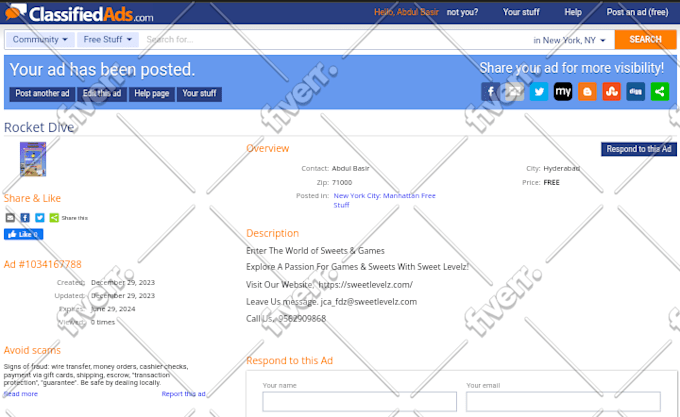Open the Community category dropdown
The height and width of the screenshot is (417, 680).
[x=40, y=39]
